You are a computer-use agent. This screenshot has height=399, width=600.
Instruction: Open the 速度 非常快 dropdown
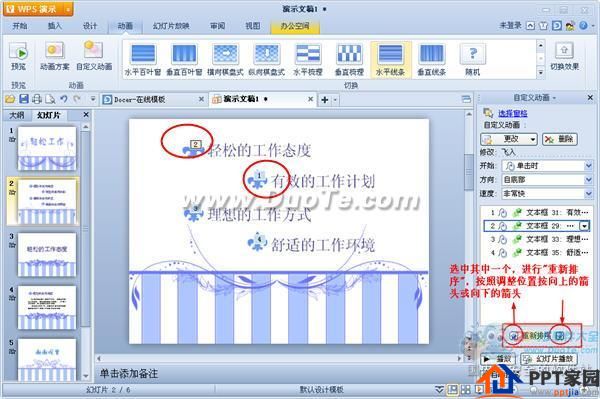589,194
